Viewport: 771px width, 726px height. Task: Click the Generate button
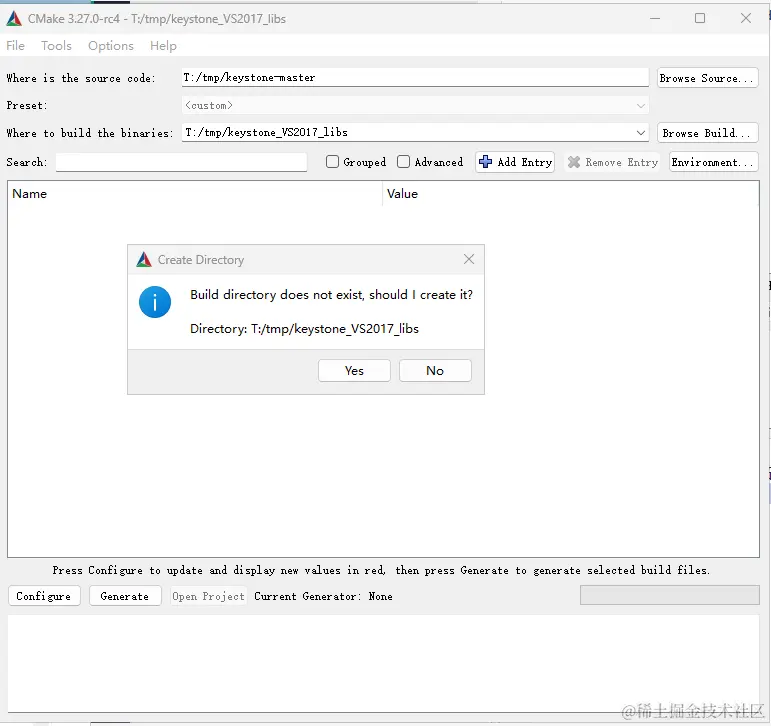(125, 596)
